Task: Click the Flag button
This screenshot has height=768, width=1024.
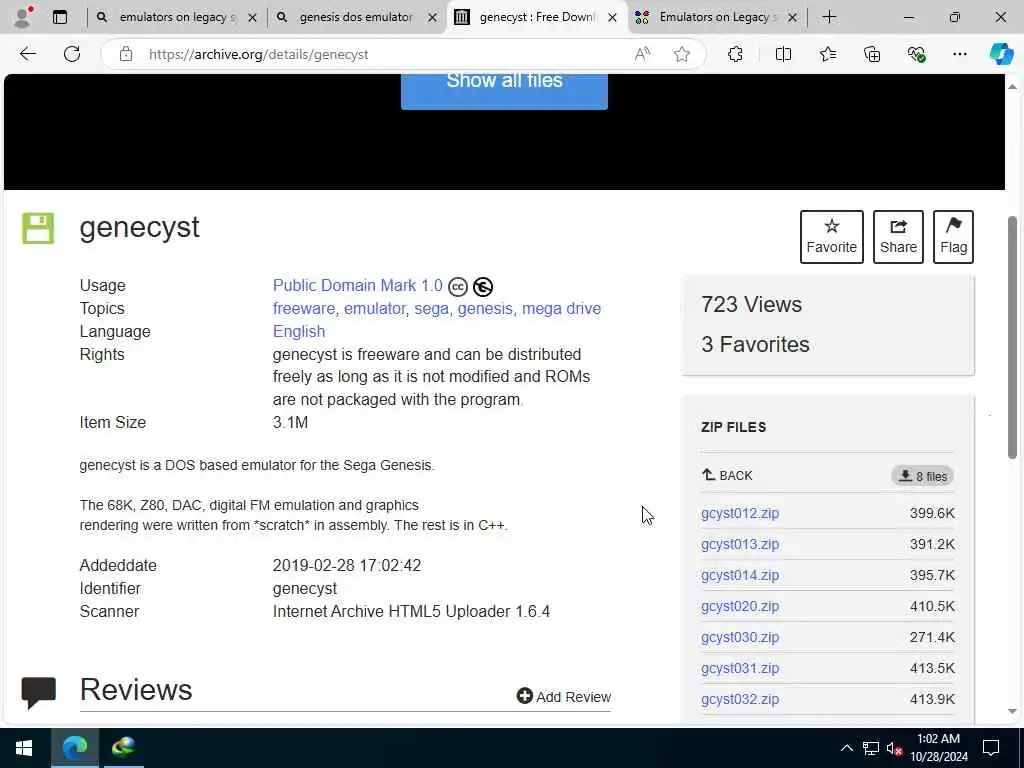Action: (x=953, y=236)
